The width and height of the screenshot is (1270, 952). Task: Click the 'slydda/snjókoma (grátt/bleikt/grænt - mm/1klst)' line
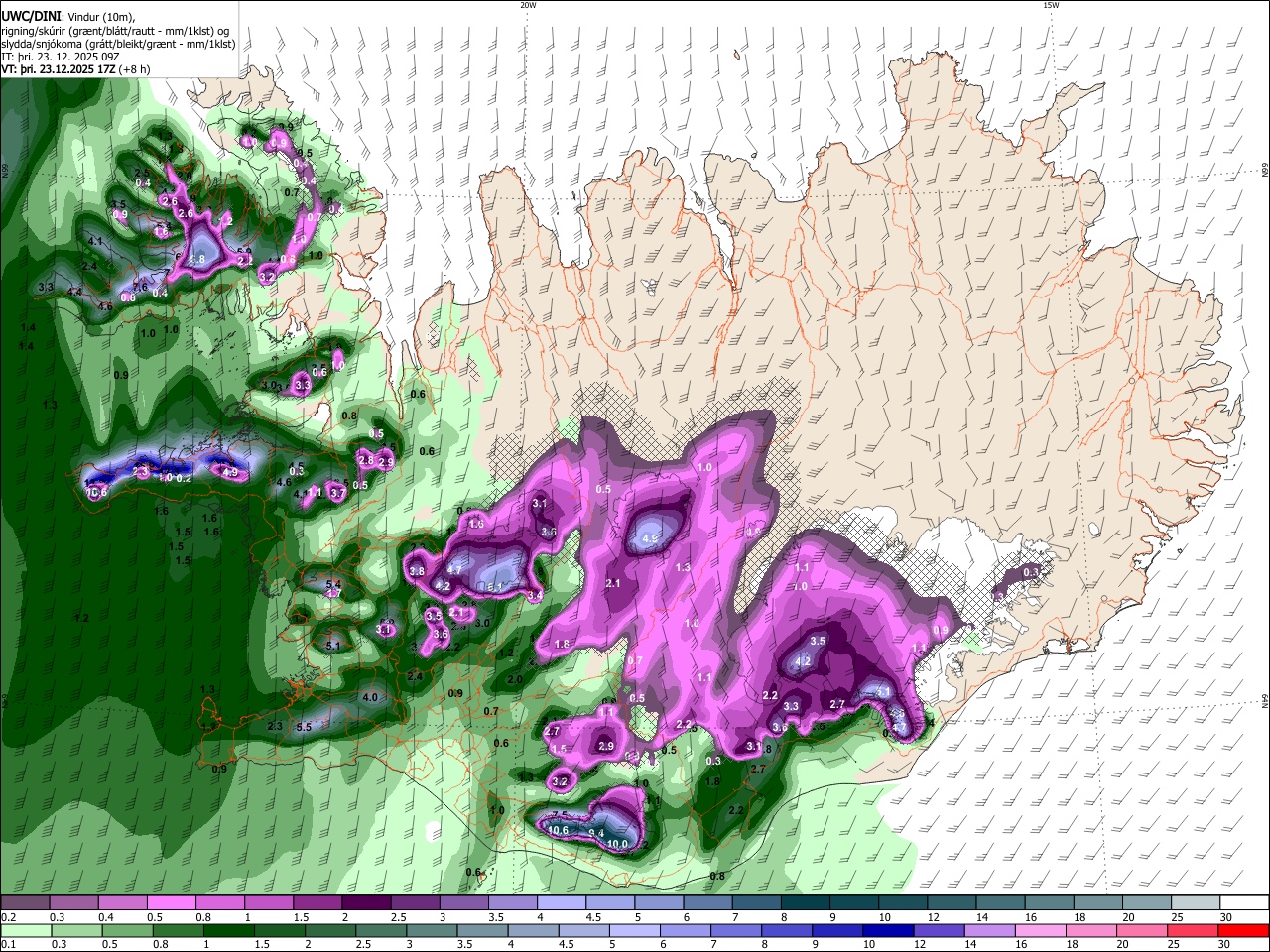[118, 44]
